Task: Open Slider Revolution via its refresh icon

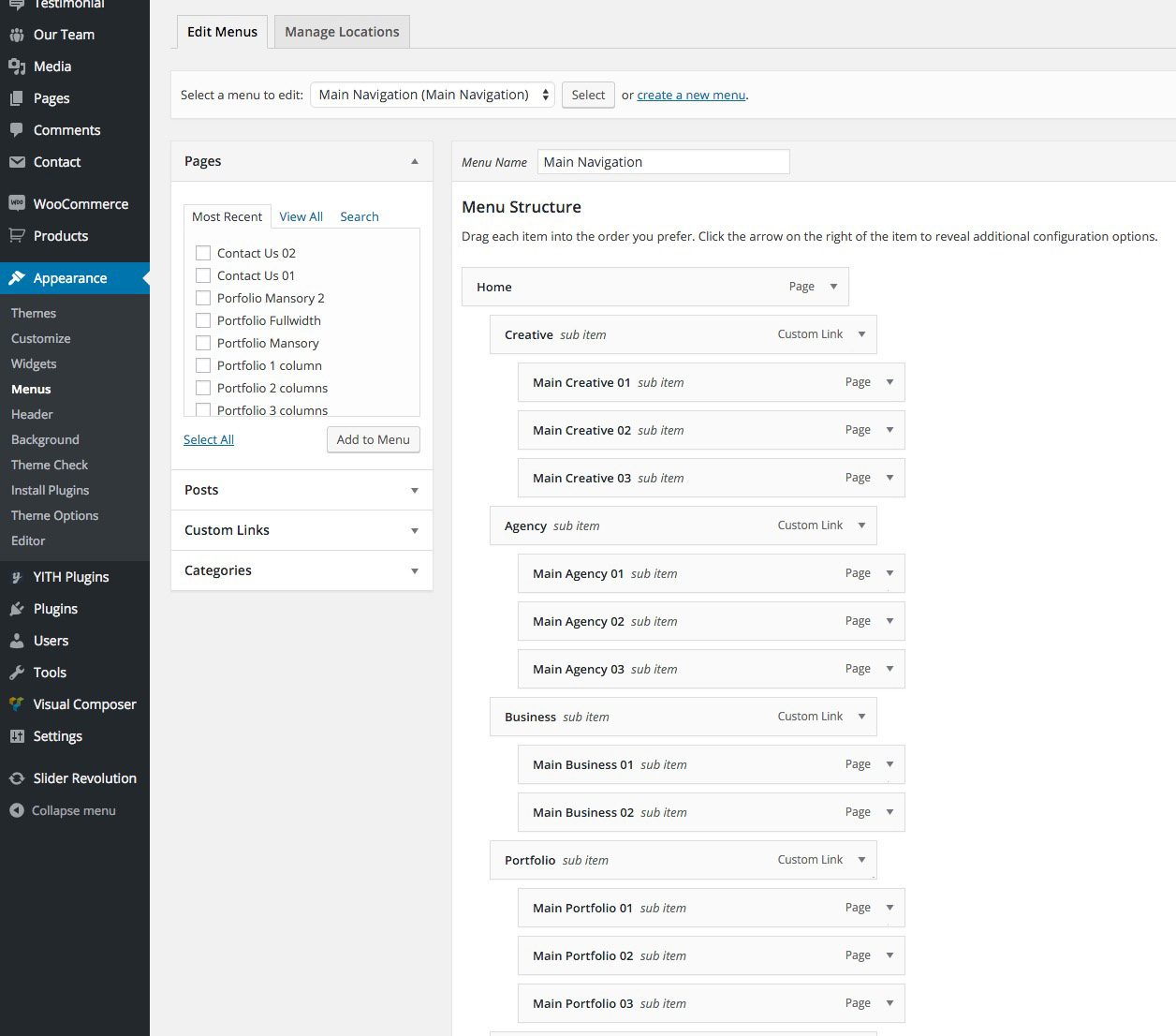Action: tap(17, 778)
